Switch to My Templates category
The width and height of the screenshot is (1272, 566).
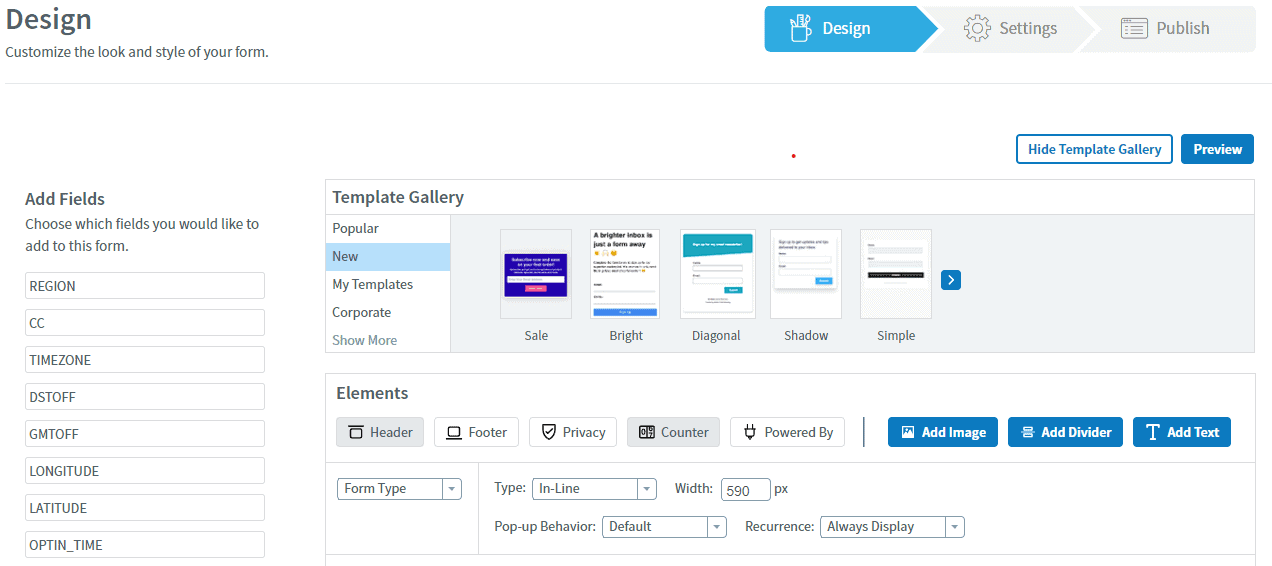click(x=372, y=285)
